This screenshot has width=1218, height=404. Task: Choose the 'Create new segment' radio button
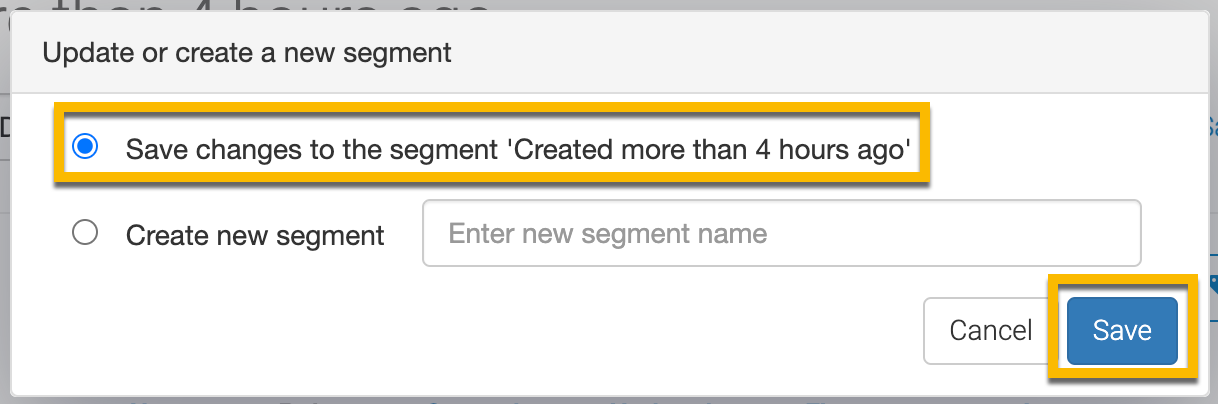(86, 234)
